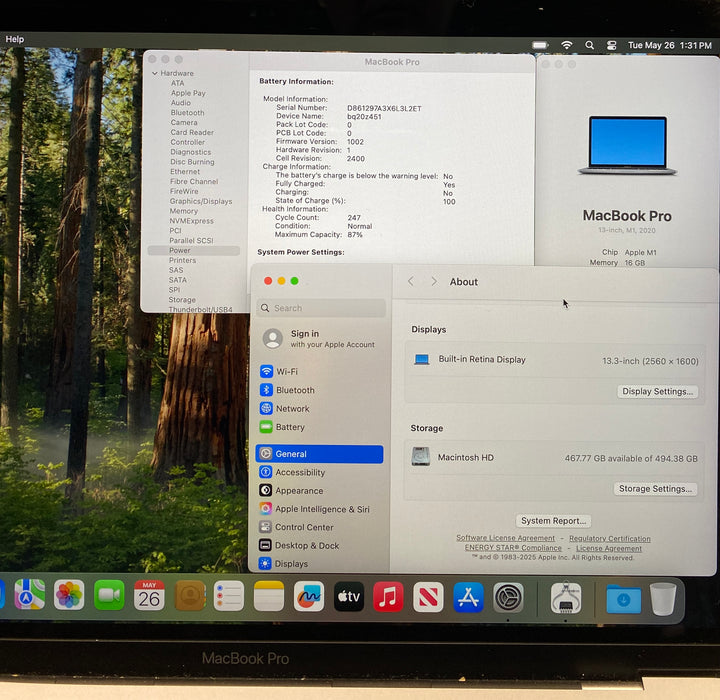
Task: Click Macintosh HD drive icon
Action: coord(421,457)
